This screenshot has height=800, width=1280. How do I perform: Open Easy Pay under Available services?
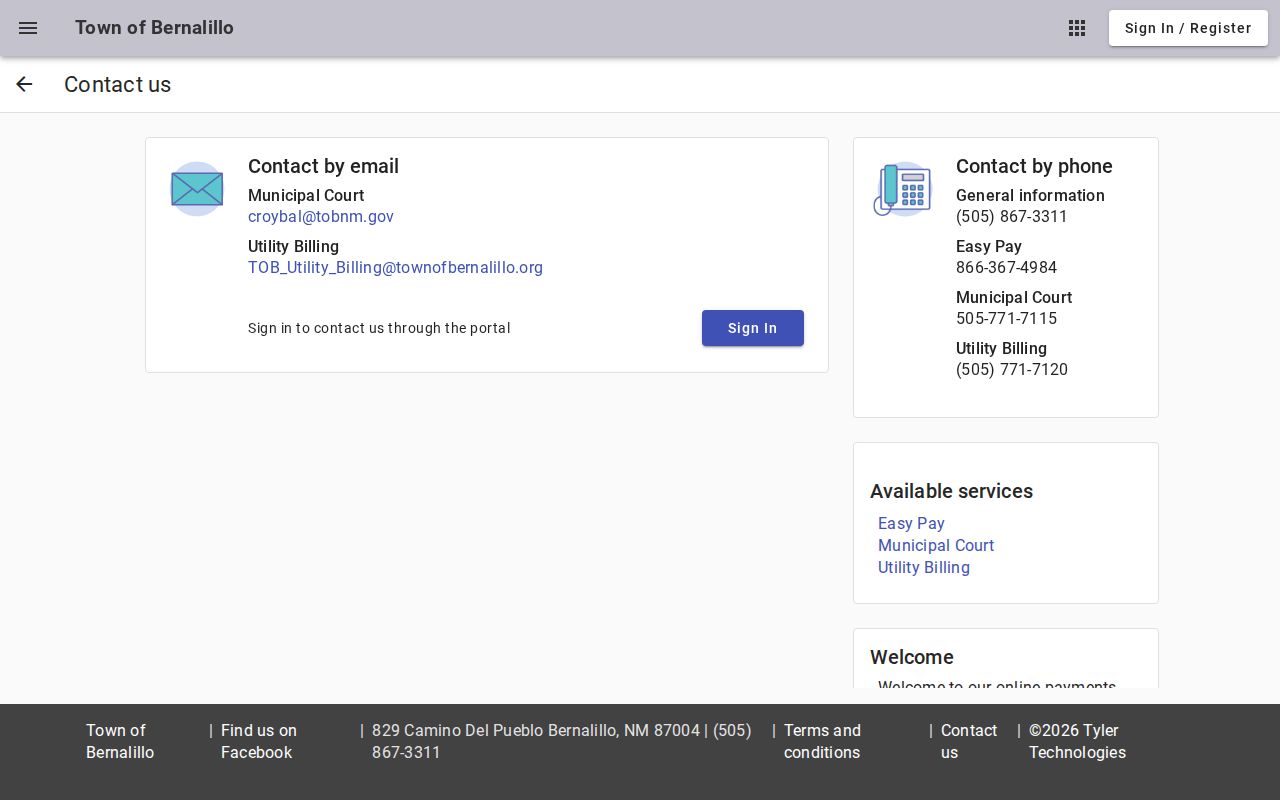coord(911,523)
